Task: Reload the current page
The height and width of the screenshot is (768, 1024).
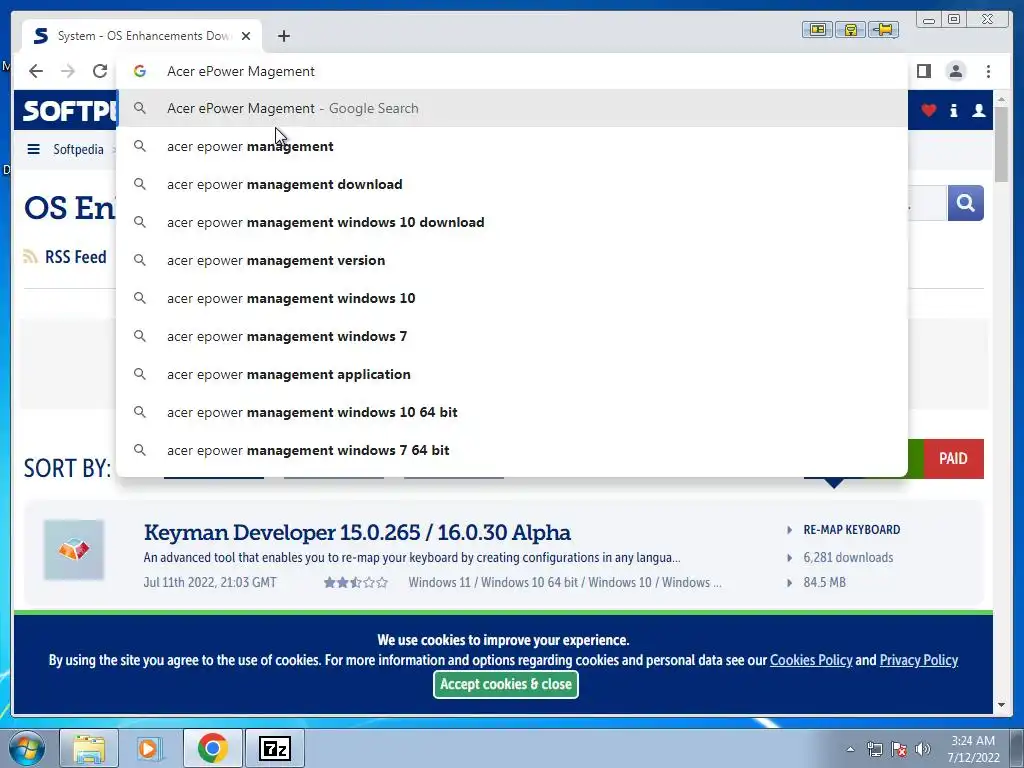Action: click(100, 71)
